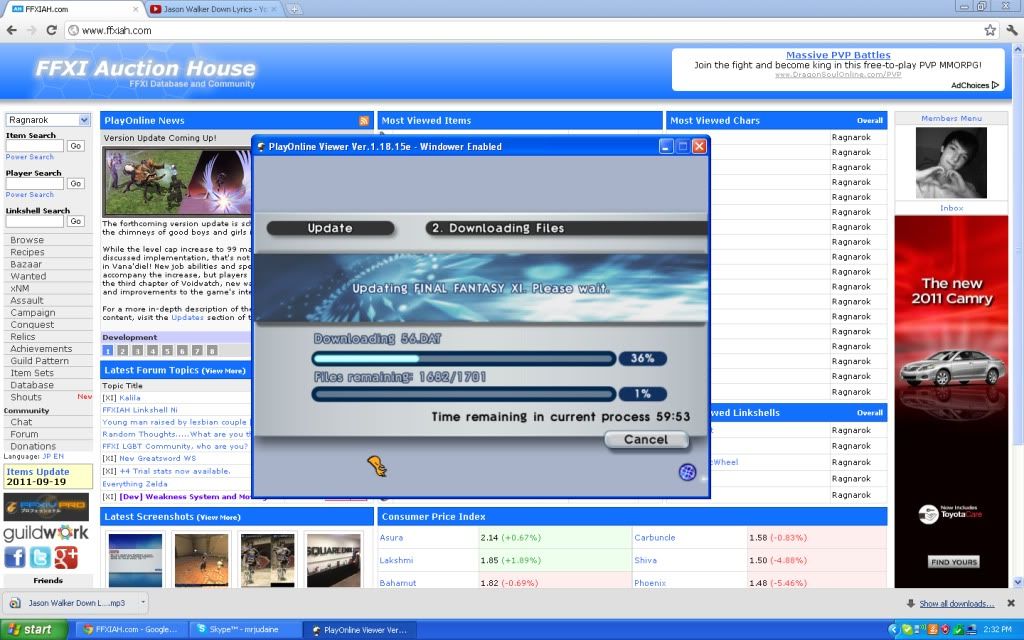1024x640 pixels.
Task: Click the Google Plus icon
Action: [67, 557]
